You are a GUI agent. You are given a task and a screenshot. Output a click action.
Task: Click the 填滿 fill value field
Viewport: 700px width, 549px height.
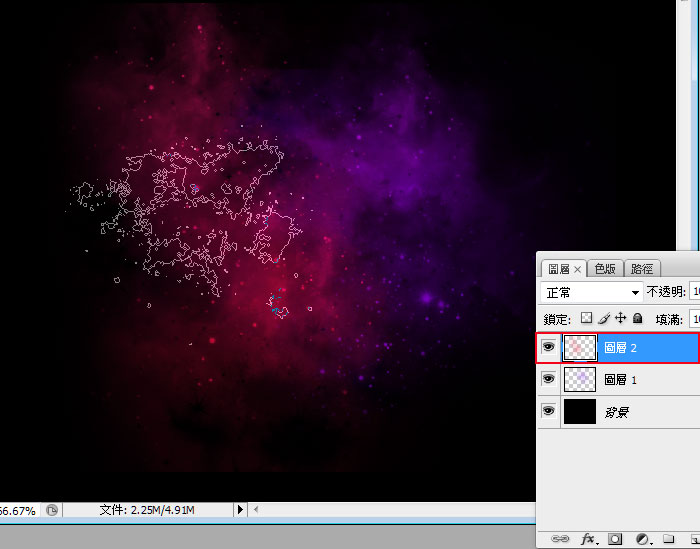coord(695,319)
